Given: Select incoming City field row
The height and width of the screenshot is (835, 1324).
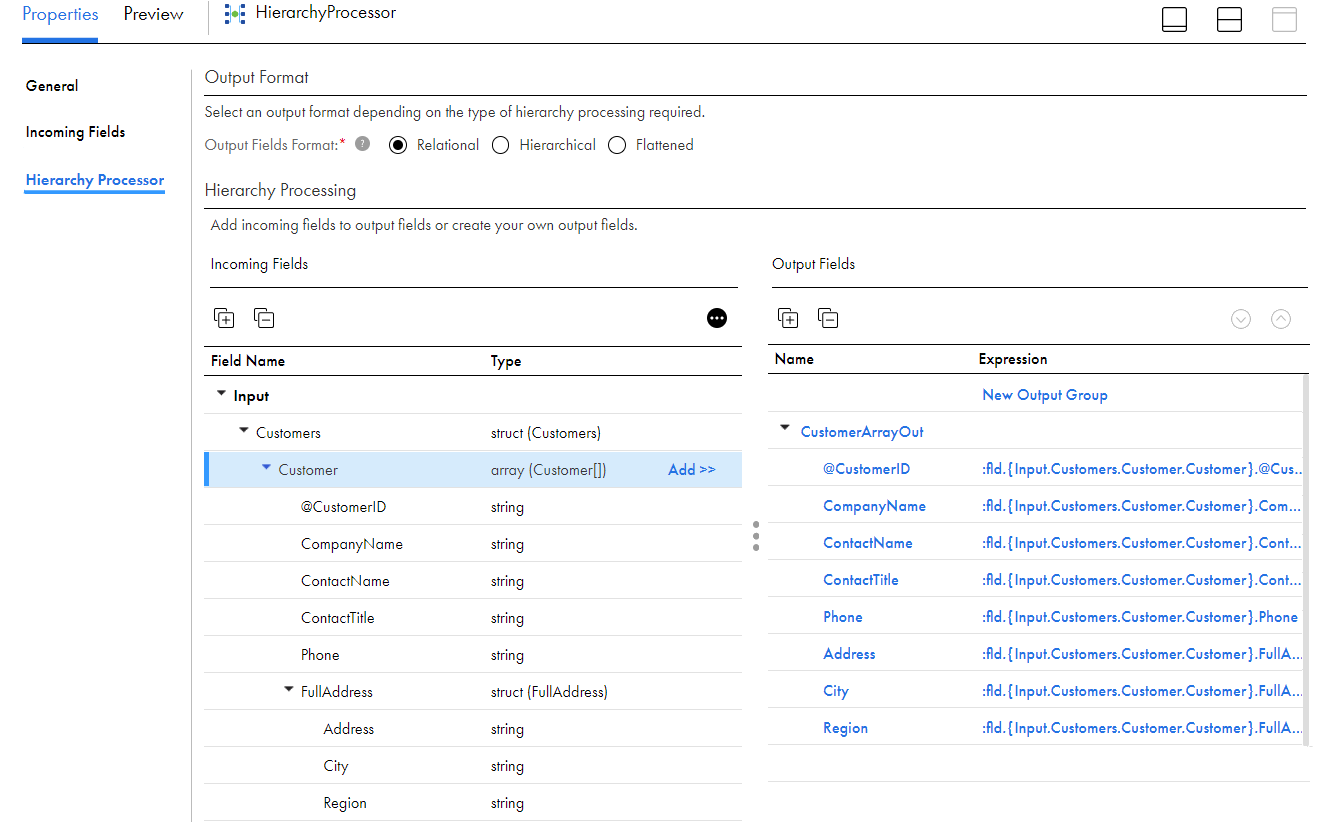Looking at the screenshot, I should (x=473, y=766).
